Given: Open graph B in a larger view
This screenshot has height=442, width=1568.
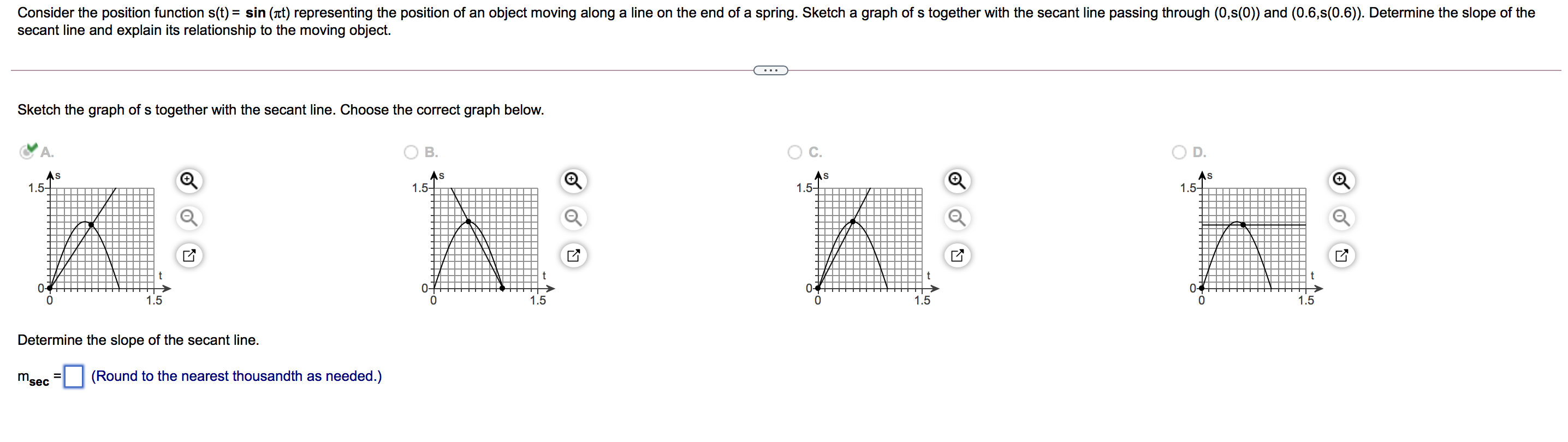Looking at the screenshot, I should click(573, 255).
